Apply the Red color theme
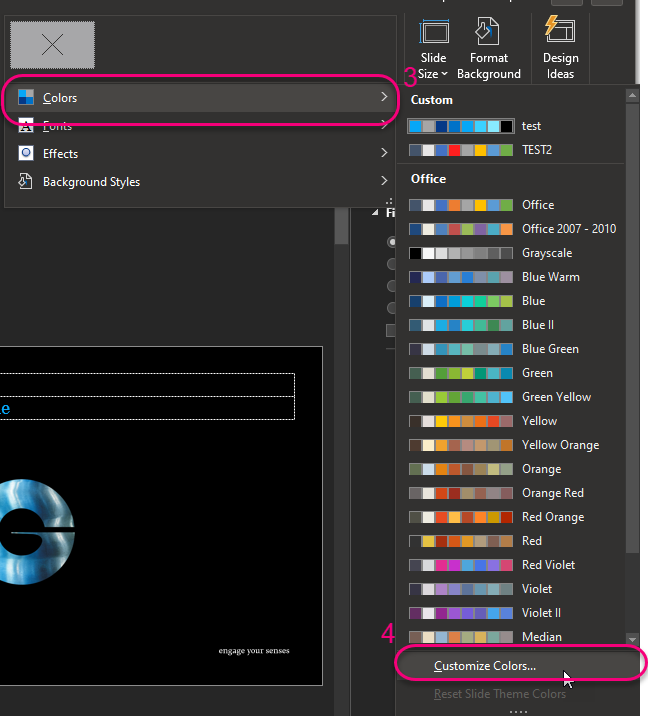Image resolution: width=648 pixels, height=716 pixels. coord(511,541)
